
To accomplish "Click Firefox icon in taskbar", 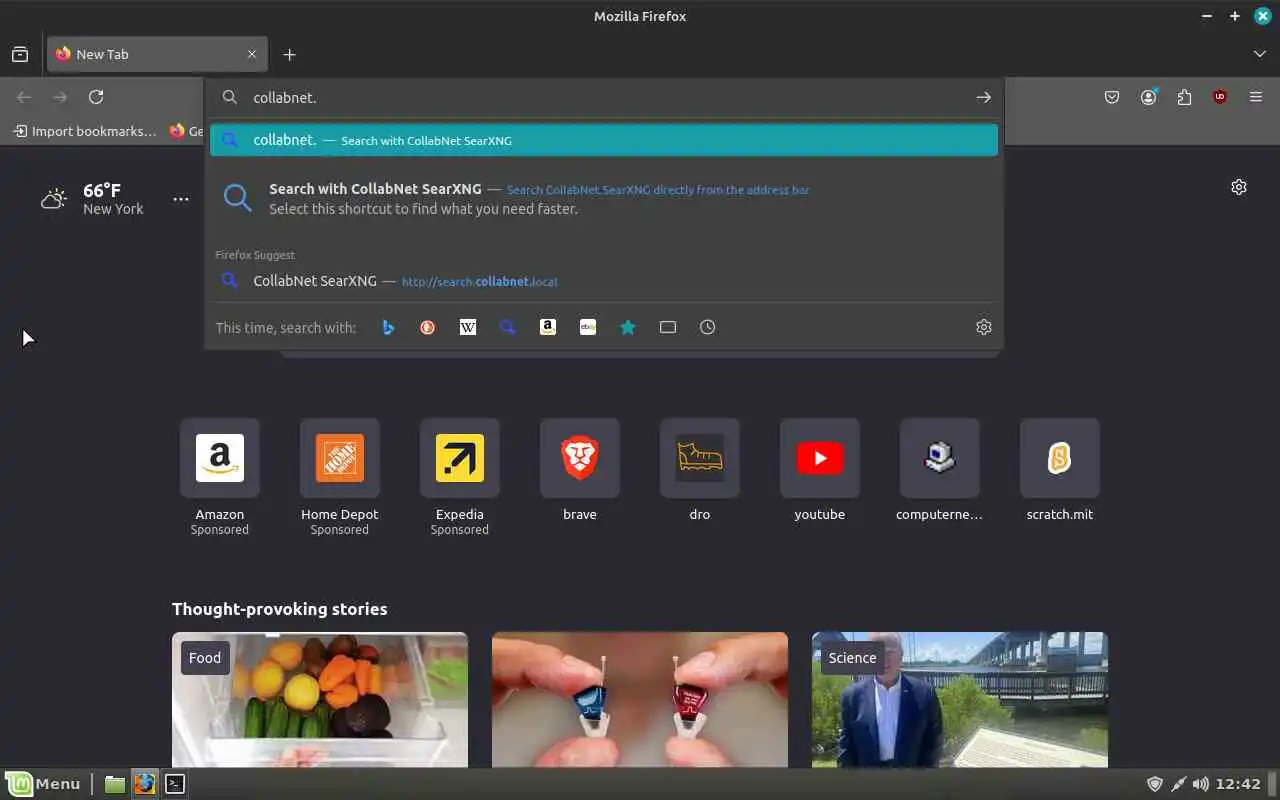I will coord(145,784).
